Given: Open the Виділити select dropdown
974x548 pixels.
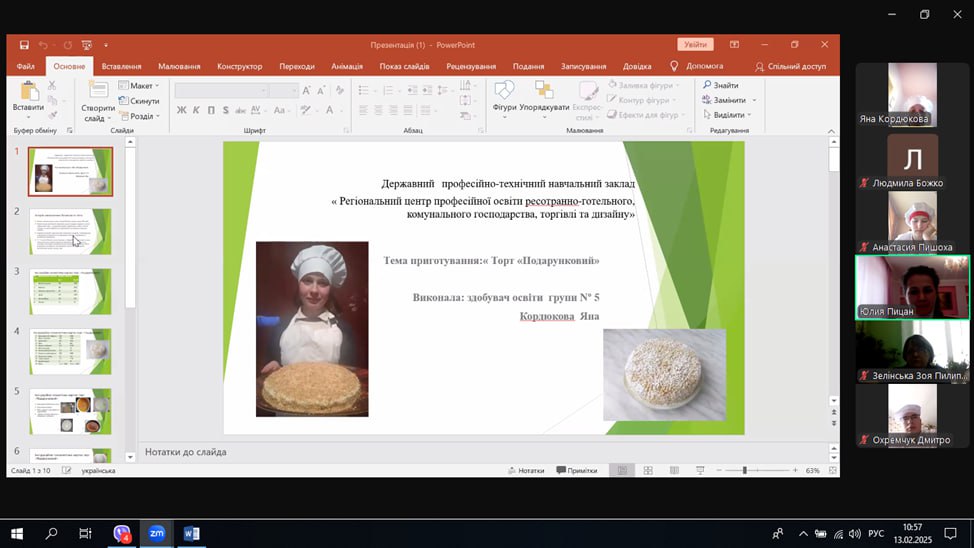Looking at the screenshot, I should [730, 115].
